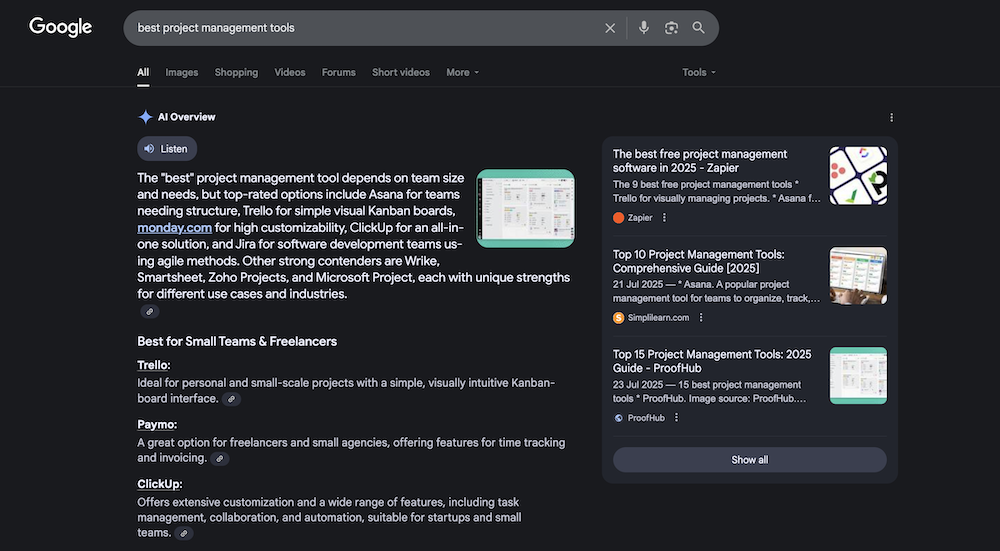Clear the search box with X icon

point(610,28)
